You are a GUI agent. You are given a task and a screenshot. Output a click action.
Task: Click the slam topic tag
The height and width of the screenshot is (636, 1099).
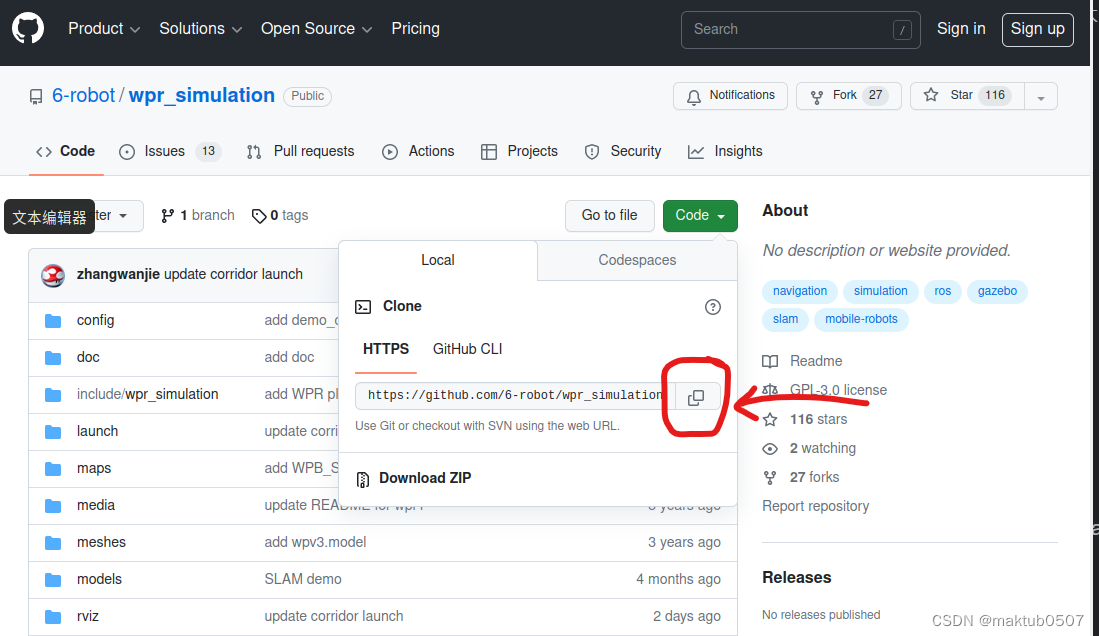tap(786, 319)
